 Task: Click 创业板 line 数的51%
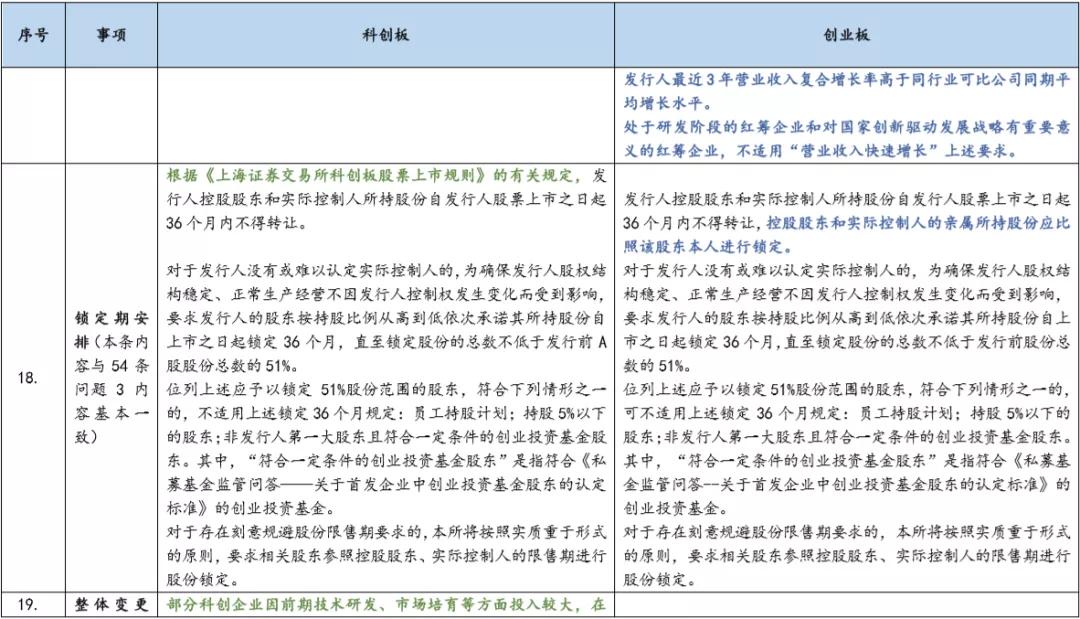[657, 366]
